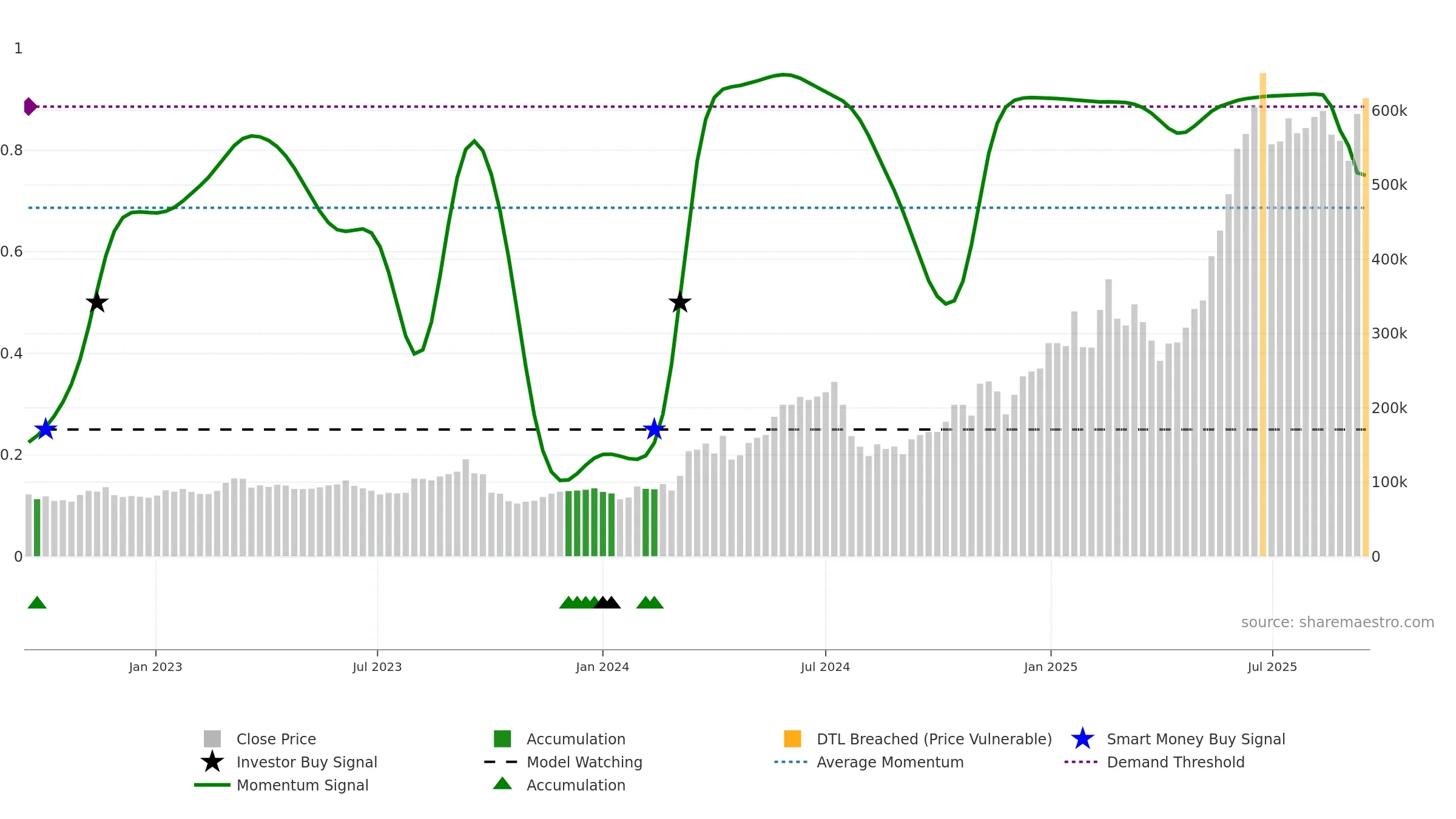Open the sharemaestro.com source text

[x=1338, y=622]
